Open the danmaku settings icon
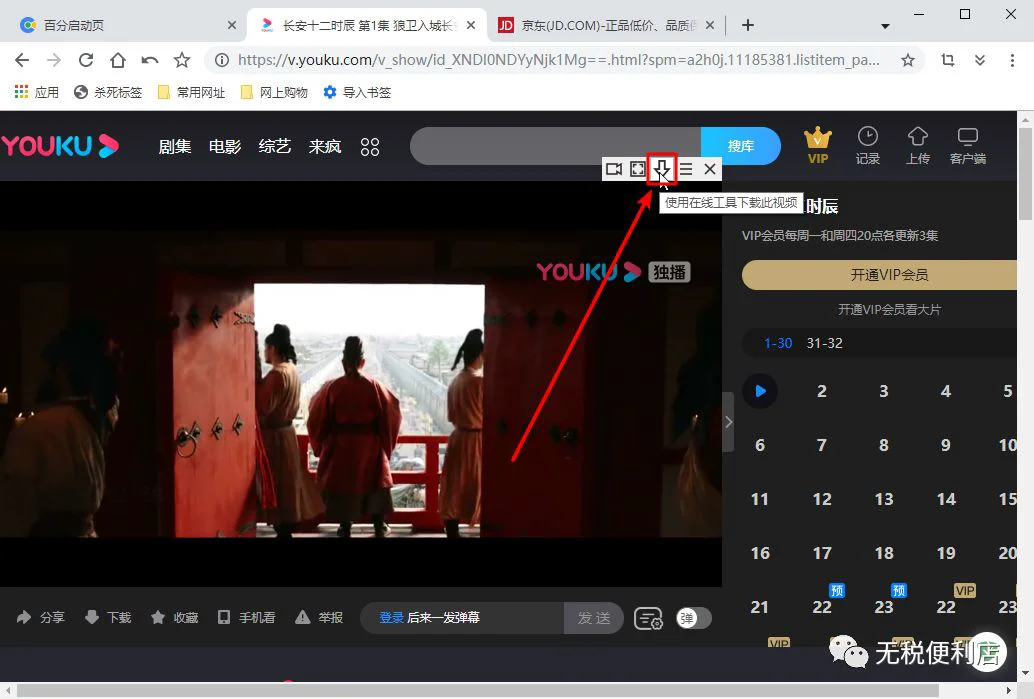The image size is (1034, 699). tap(648, 619)
